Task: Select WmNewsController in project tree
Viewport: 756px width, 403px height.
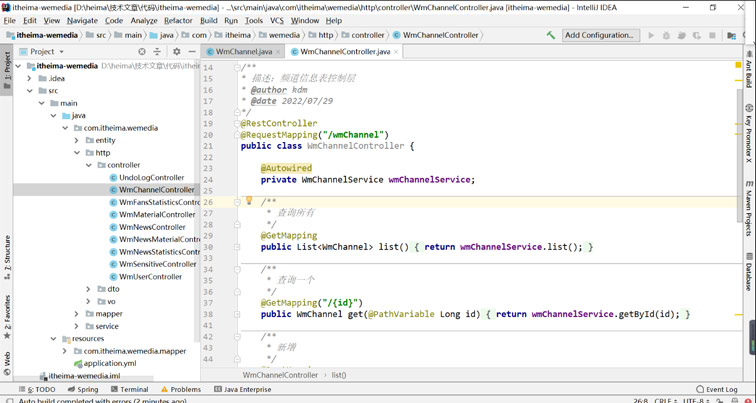Action: (152, 227)
